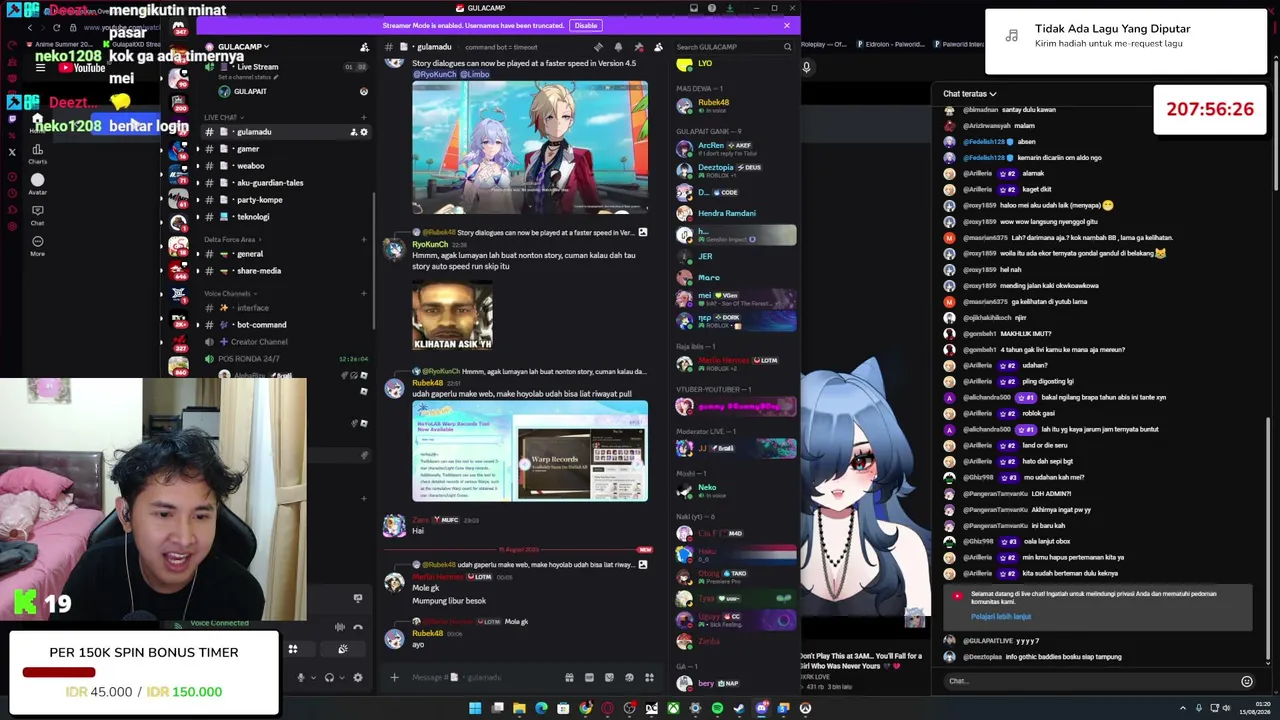Open the gift icon in message bar

569,678
